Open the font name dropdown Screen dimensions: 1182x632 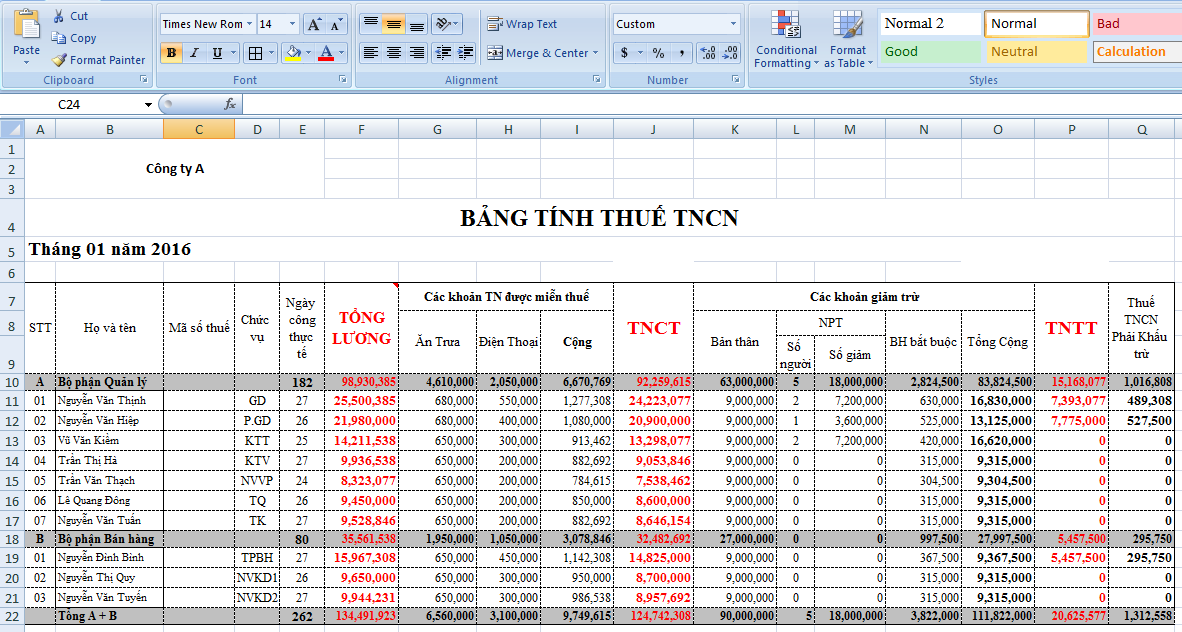point(248,24)
